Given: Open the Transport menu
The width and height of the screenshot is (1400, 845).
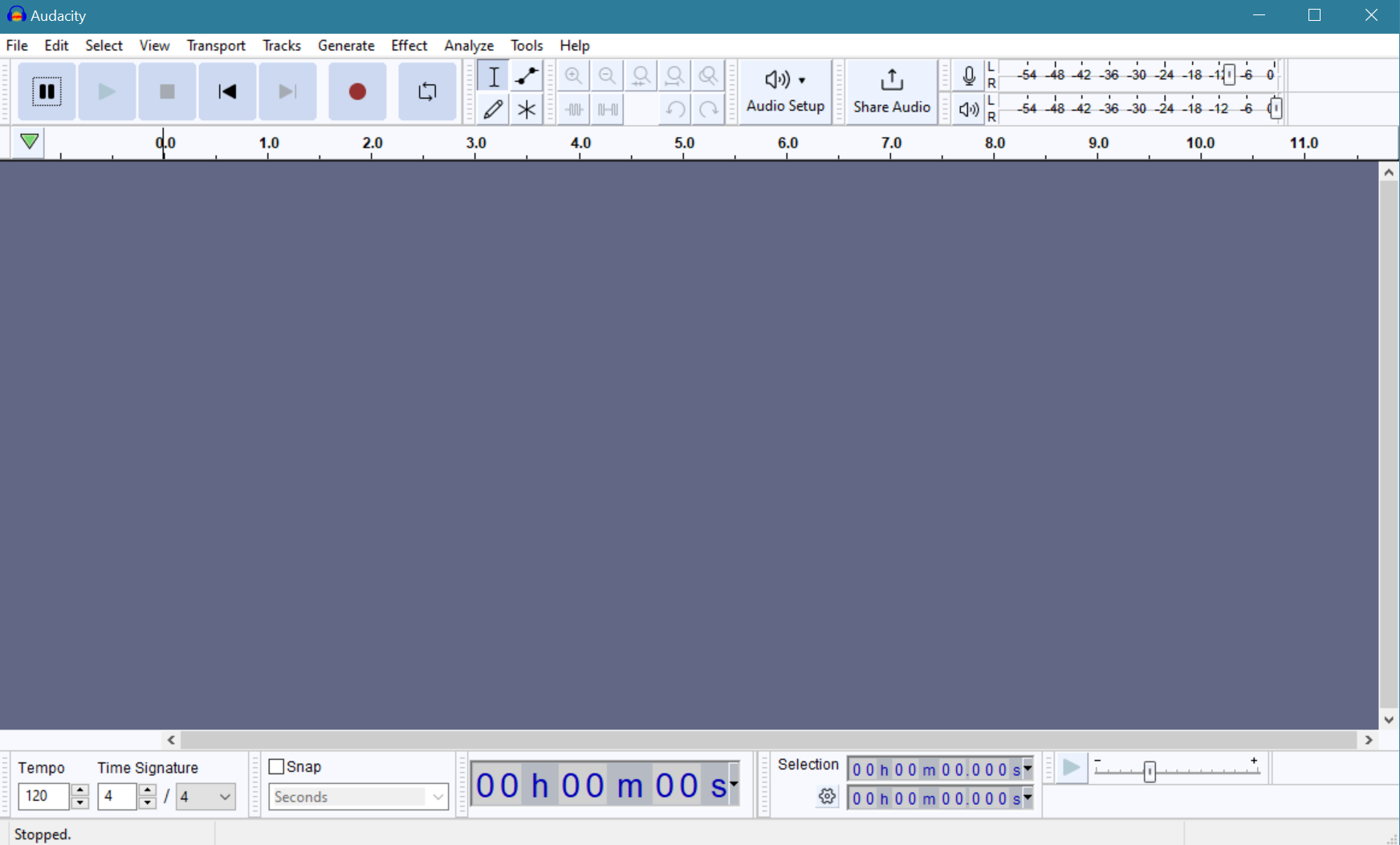Looking at the screenshot, I should pyautogui.click(x=215, y=46).
